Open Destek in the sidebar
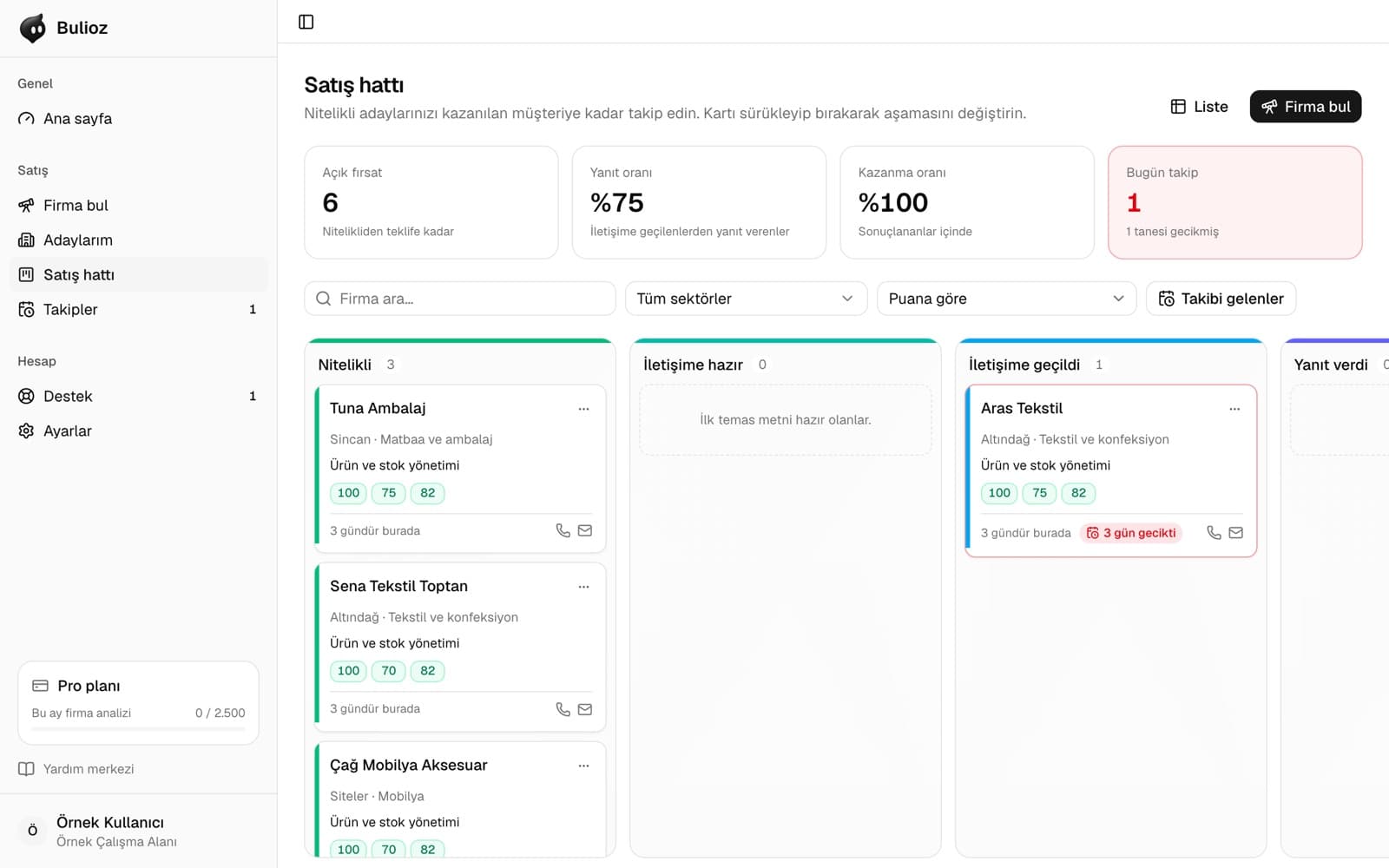 click(139, 397)
